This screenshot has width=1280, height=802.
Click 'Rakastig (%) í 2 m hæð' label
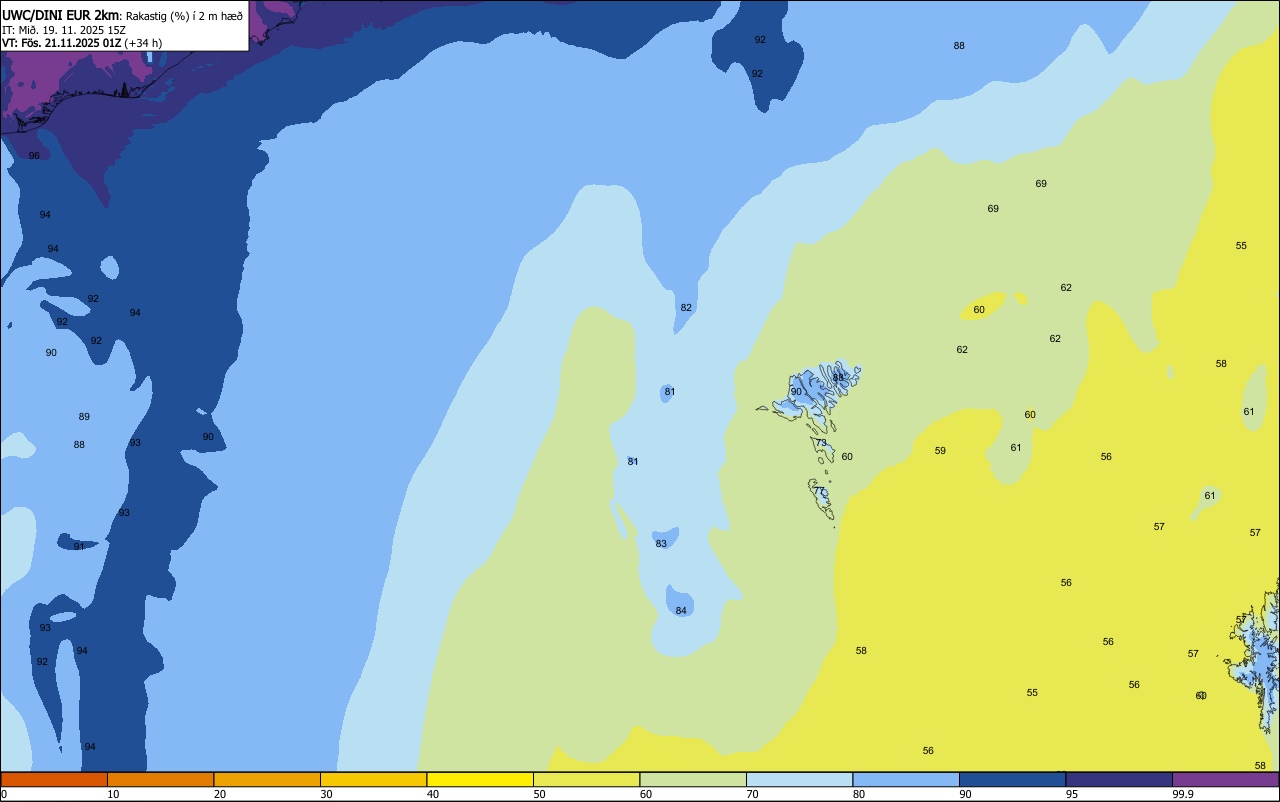[x=184, y=15]
